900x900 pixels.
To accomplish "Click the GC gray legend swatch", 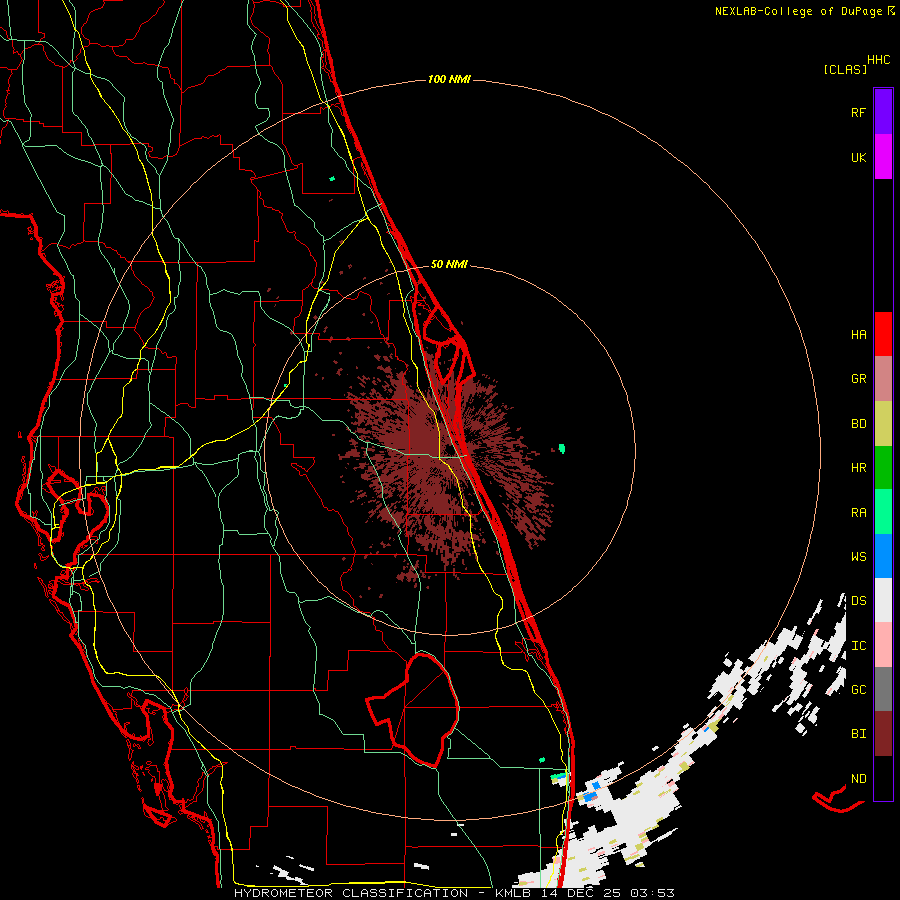I will click(883, 689).
